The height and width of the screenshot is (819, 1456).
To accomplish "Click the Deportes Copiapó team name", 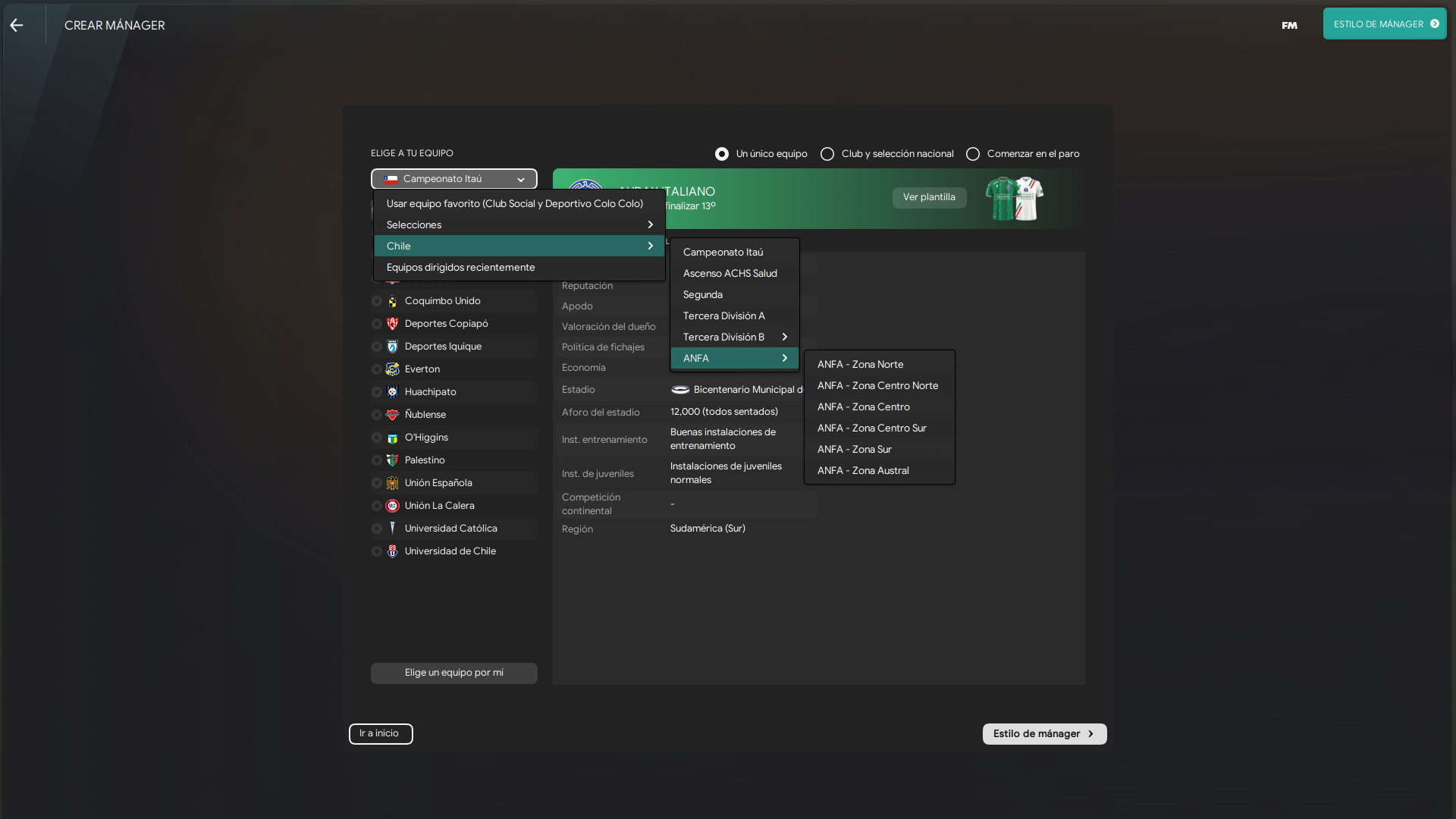I will point(446,324).
